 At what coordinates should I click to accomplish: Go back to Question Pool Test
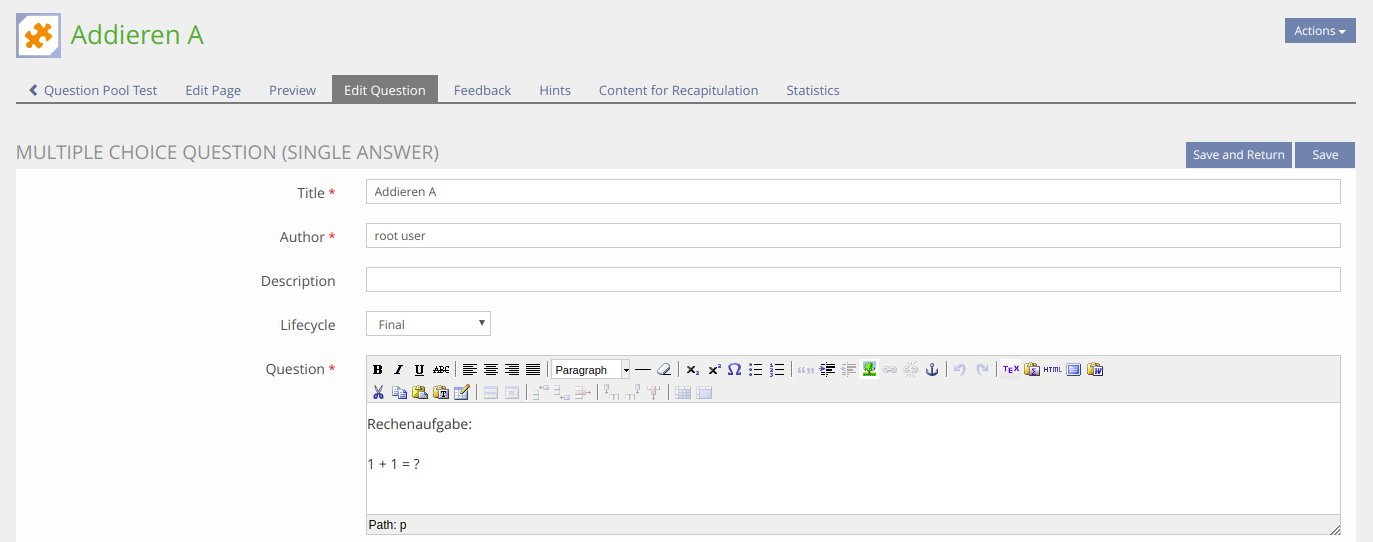point(93,90)
